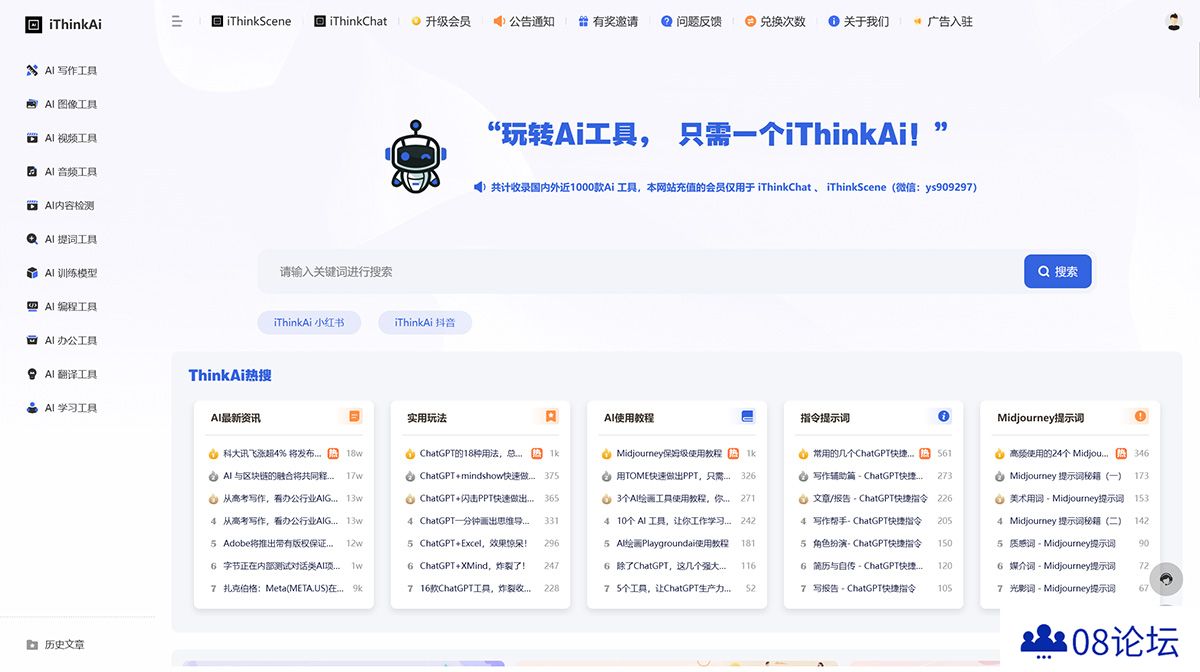Click the blue AI使用教程 card icon
Viewport: 1200px width, 672px height.
pyautogui.click(x=747, y=416)
